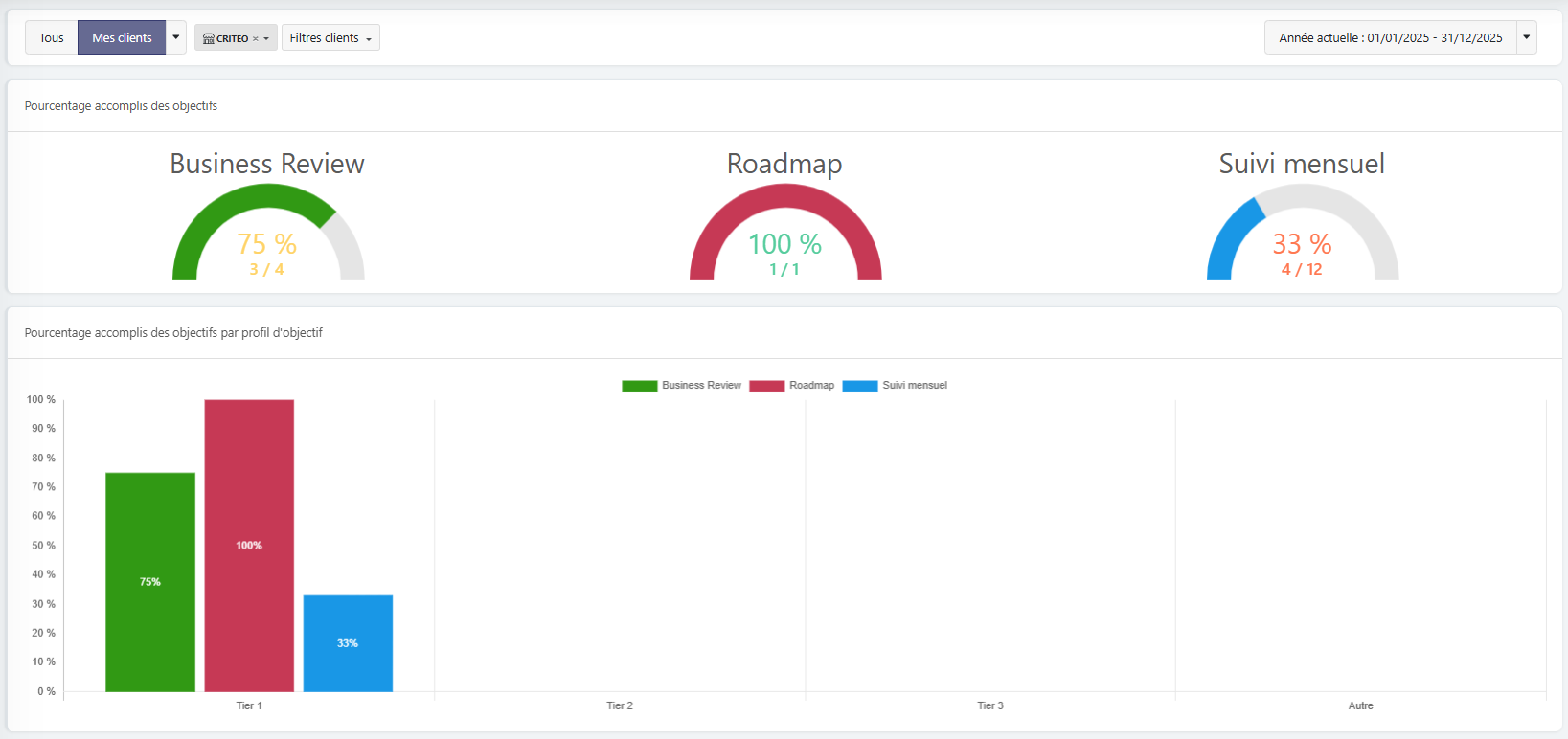Remove the CRITEO filter with its x
The image size is (1568, 739).
[256, 39]
